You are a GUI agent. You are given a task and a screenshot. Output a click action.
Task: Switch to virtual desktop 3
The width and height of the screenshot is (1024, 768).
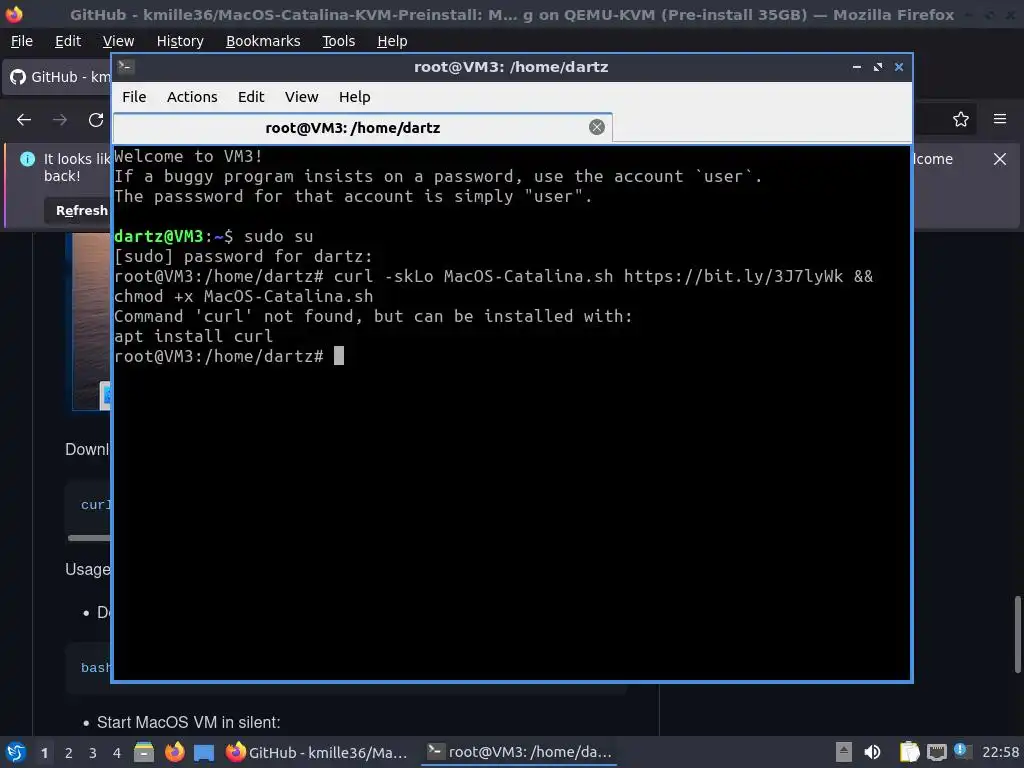pos(93,753)
